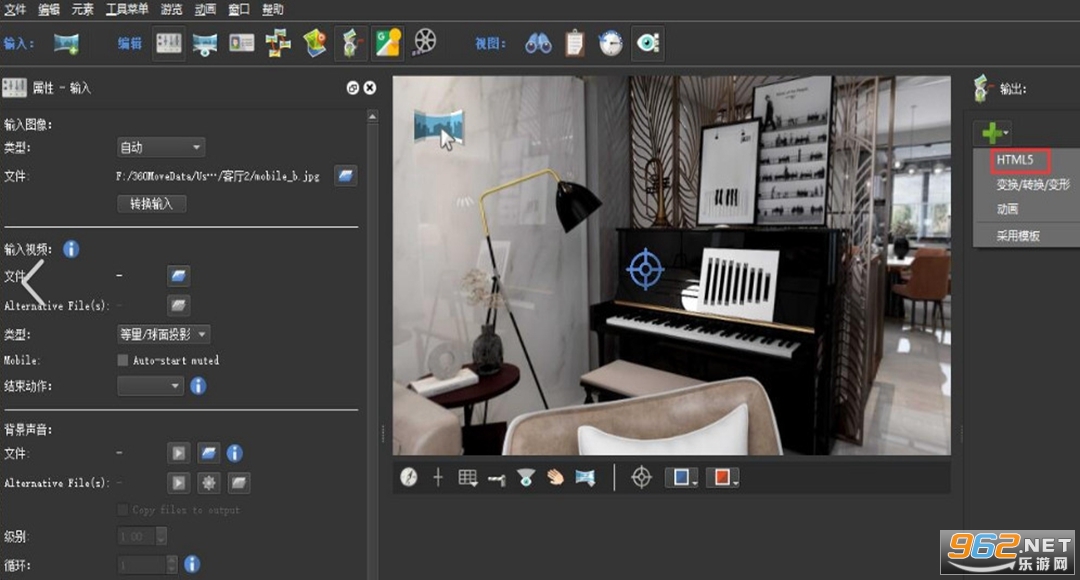Screen dimensions: 1080x580
Task: Browse for background sound file
Action: [208, 453]
